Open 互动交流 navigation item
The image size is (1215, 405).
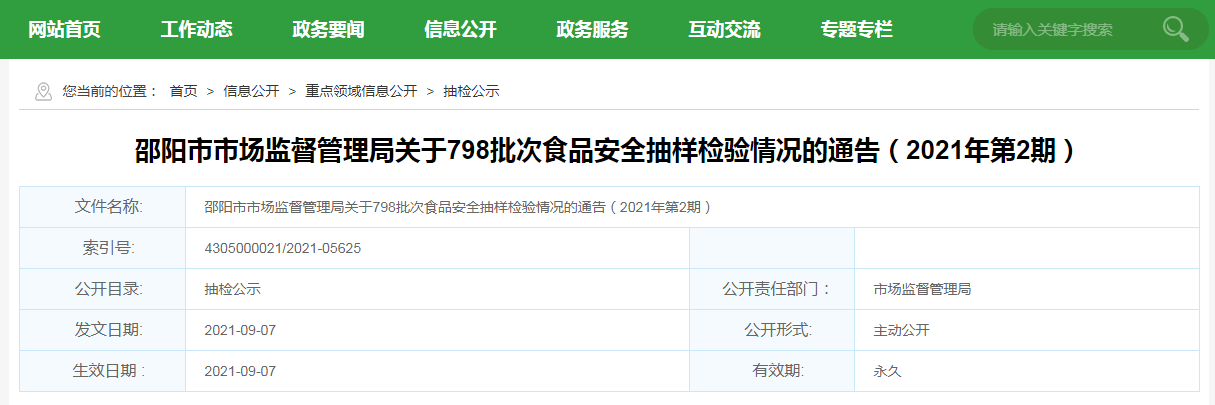pos(725,29)
